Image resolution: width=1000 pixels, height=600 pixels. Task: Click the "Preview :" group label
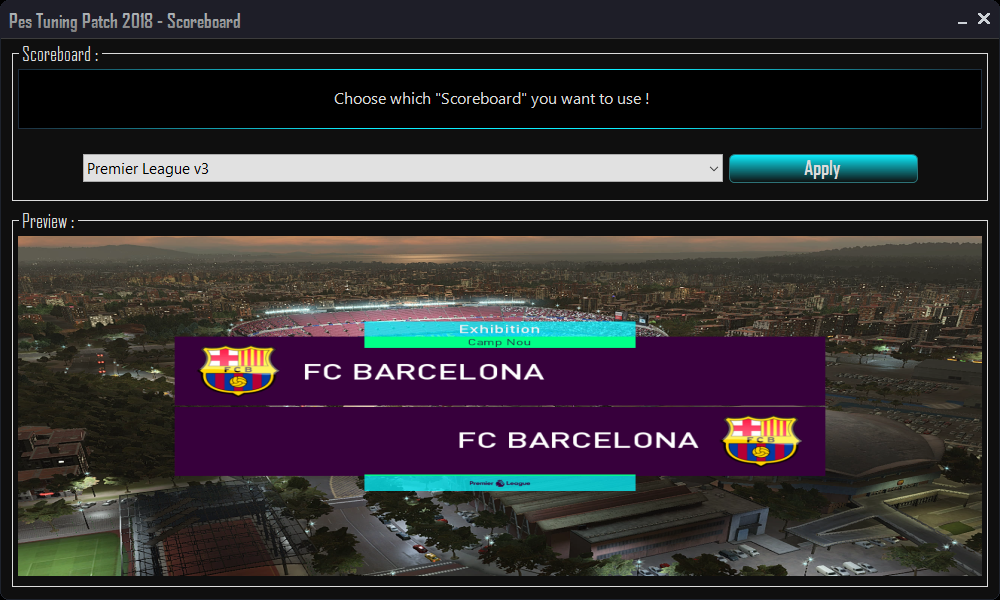point(48,222)
